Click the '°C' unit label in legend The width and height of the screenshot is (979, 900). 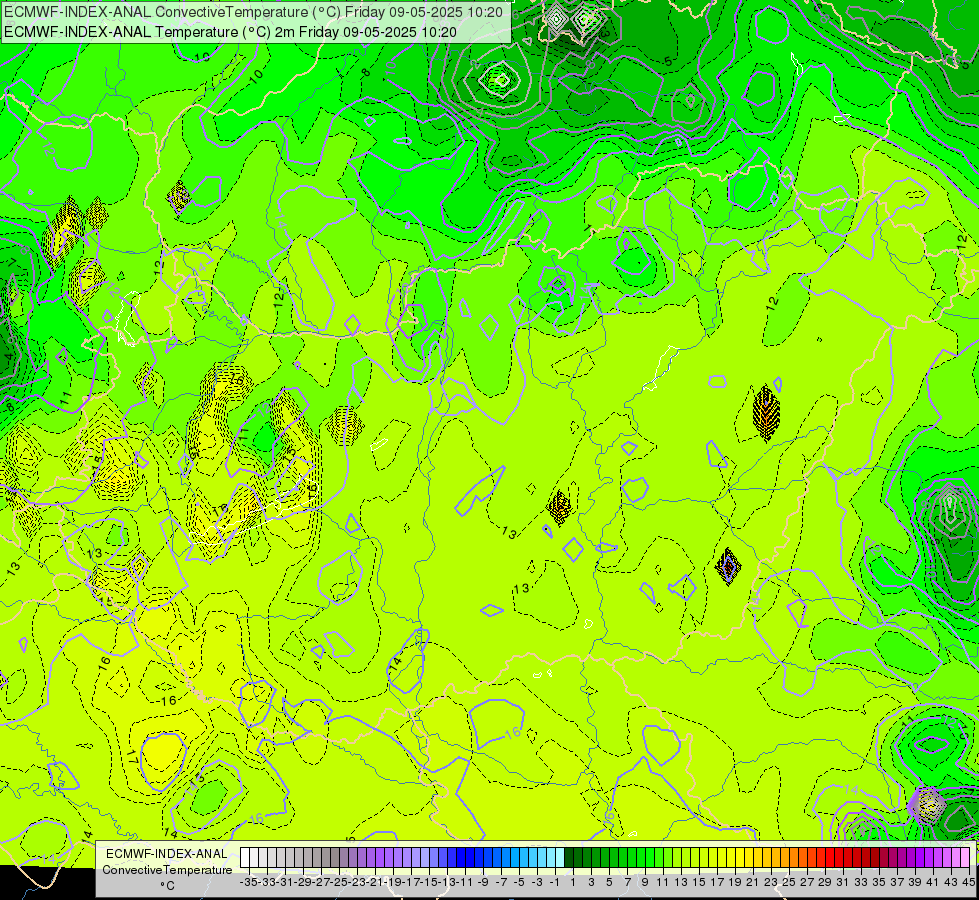(x=167, y=886)
